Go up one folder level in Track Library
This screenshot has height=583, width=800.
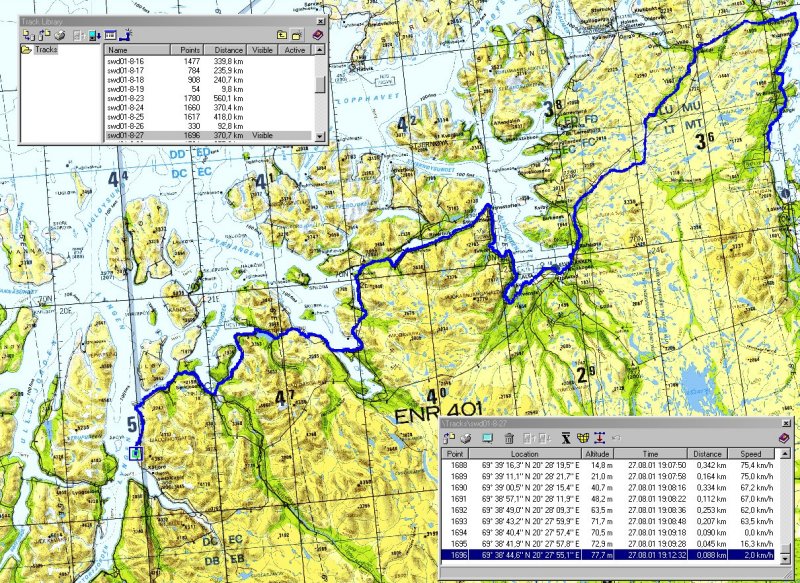point(283,35)
